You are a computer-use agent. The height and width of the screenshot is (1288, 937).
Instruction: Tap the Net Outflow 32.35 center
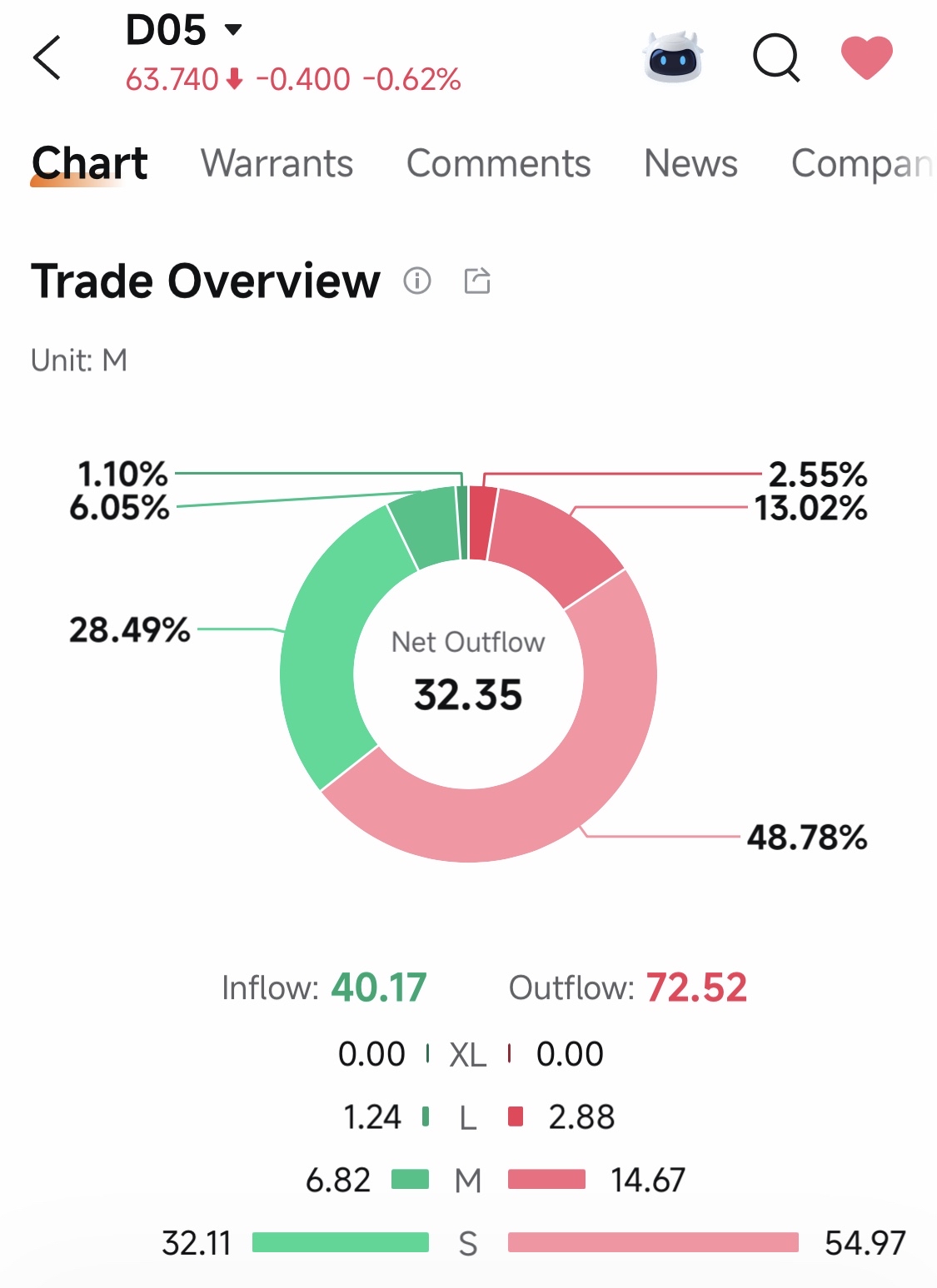468,671
